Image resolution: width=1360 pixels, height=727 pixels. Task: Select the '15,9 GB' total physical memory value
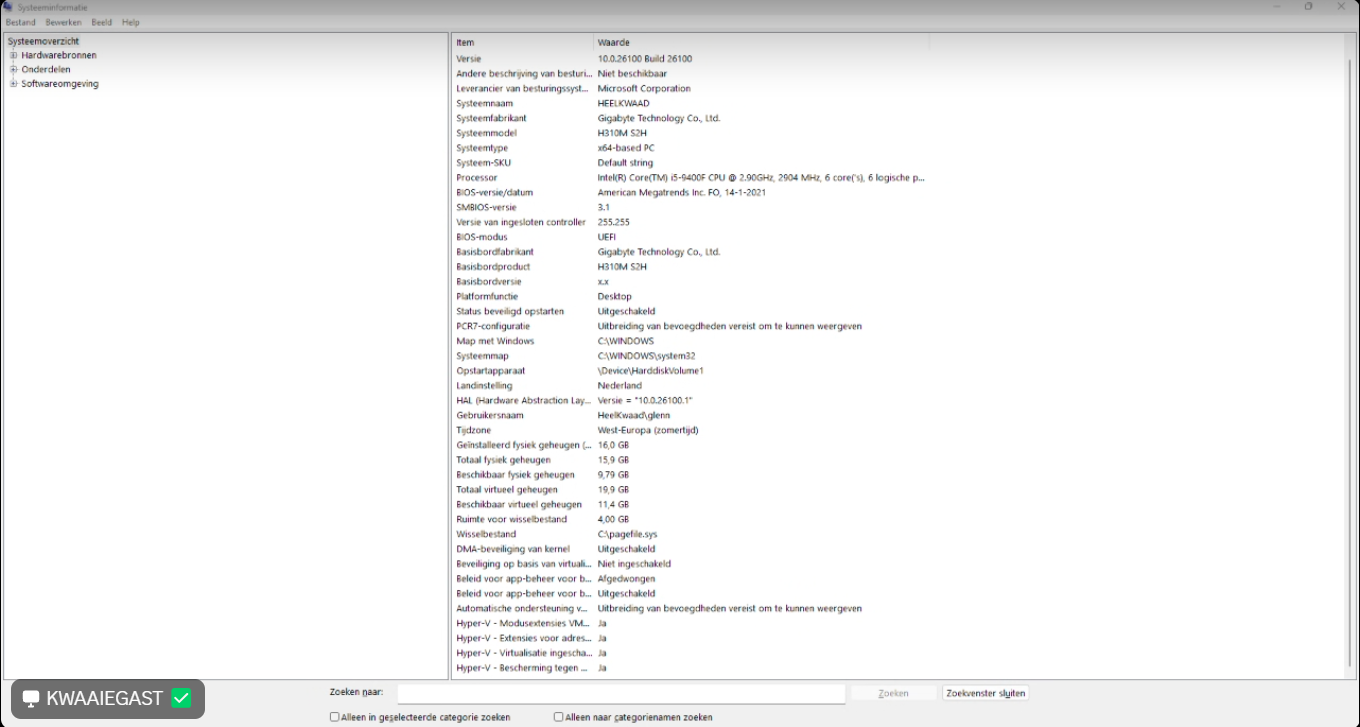click(x=614, y=460)
